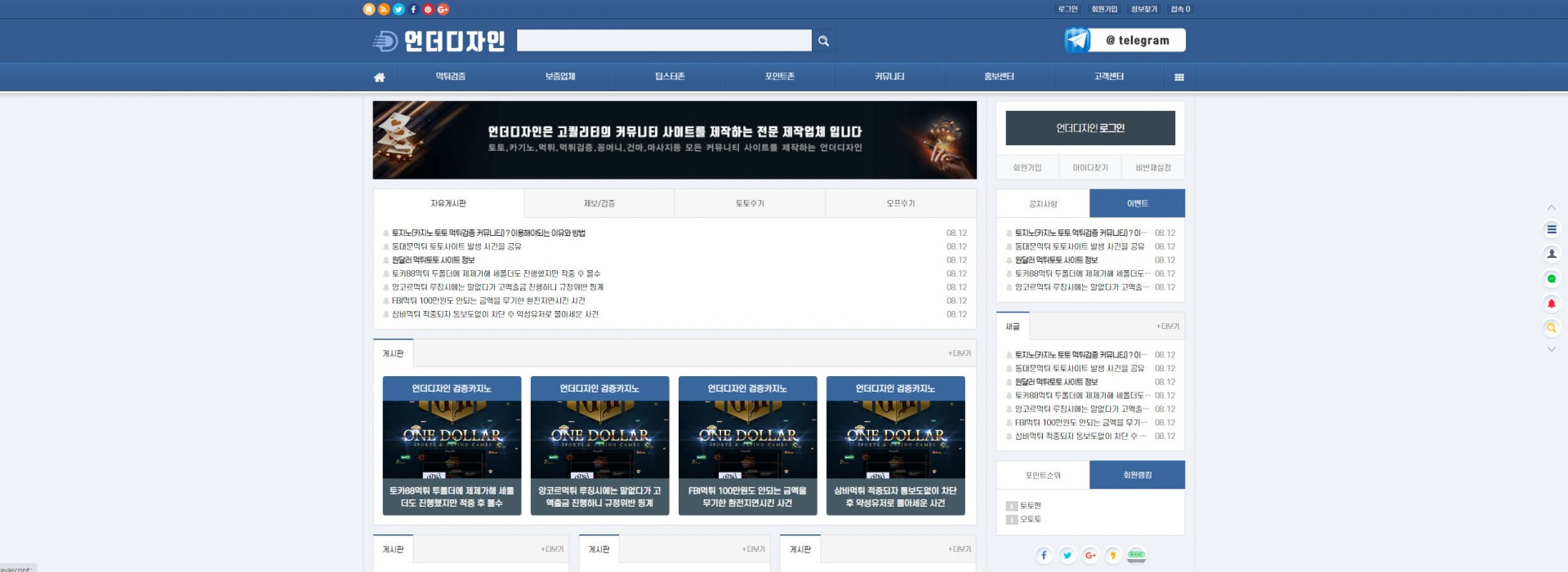Click into the header search field
1568x572 pixels.
[664, 41]
